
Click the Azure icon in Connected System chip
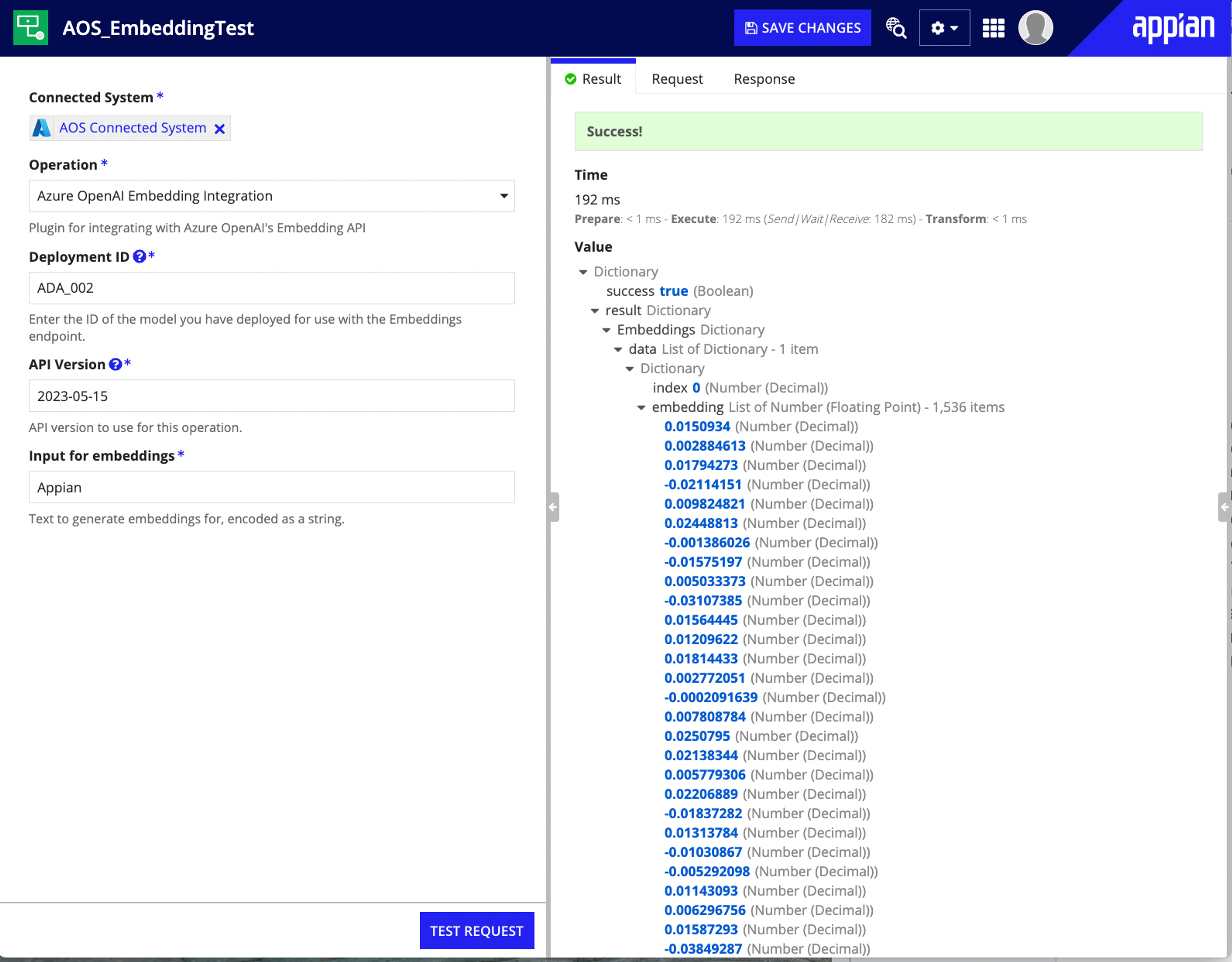click(x=41, y=128)
